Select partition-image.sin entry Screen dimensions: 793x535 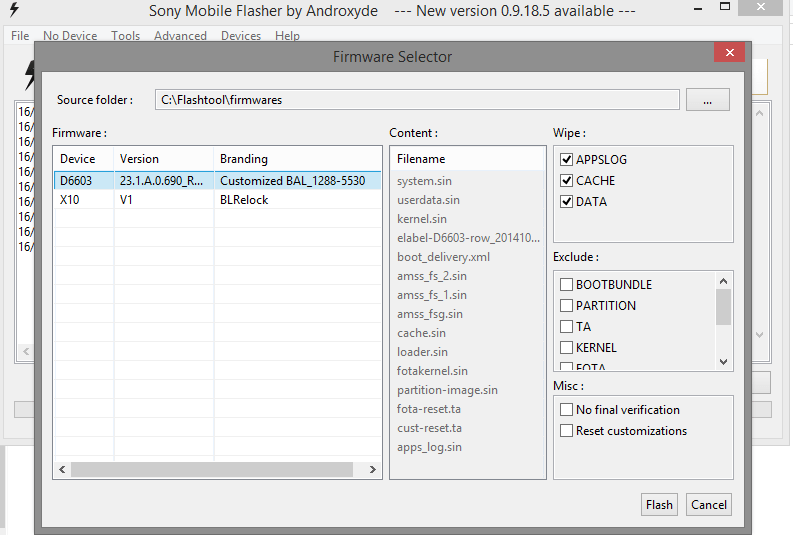(x=448, y=390)
